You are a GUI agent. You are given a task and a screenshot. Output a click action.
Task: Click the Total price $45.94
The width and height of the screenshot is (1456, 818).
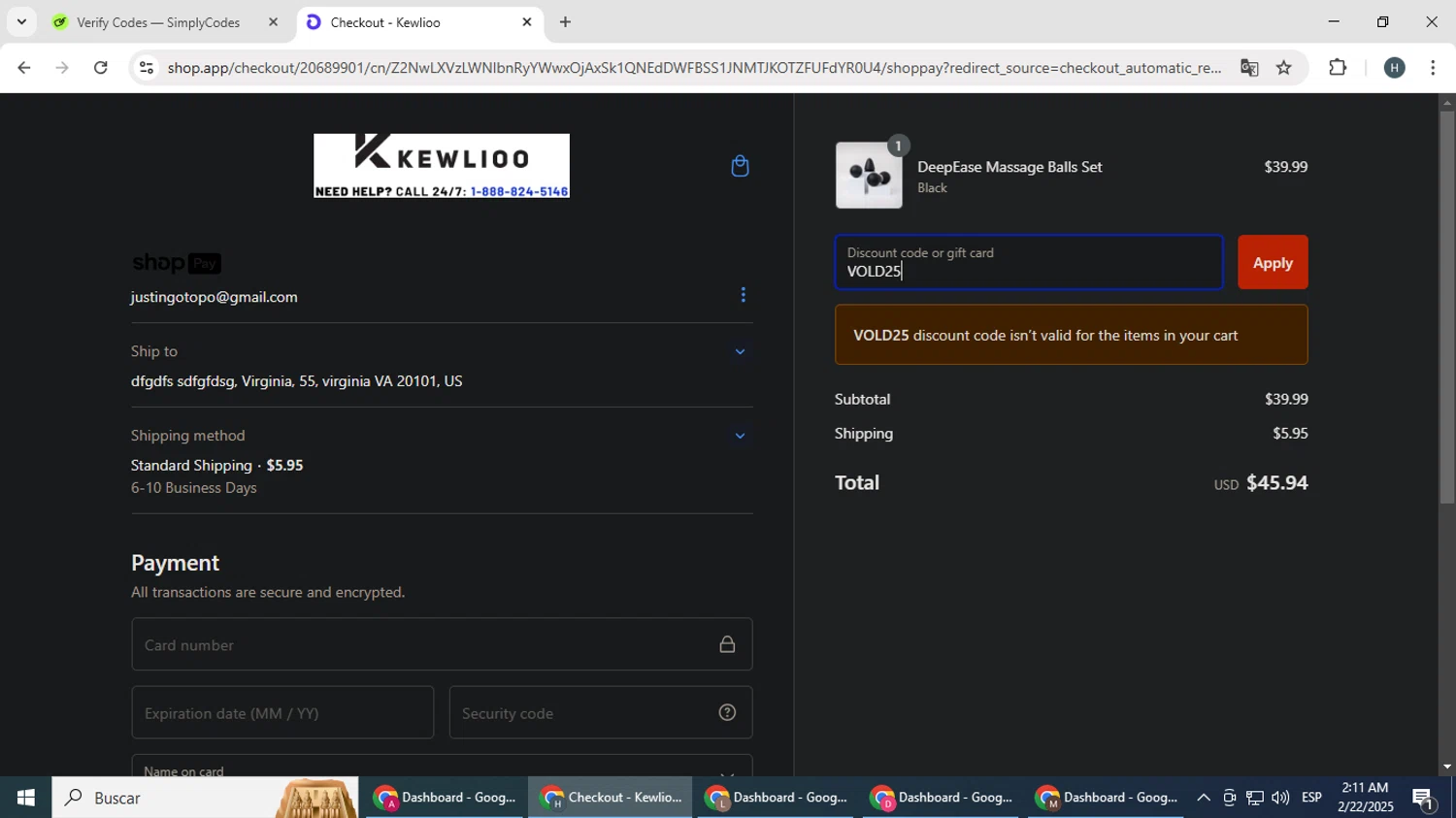(x=1276, y=482)
